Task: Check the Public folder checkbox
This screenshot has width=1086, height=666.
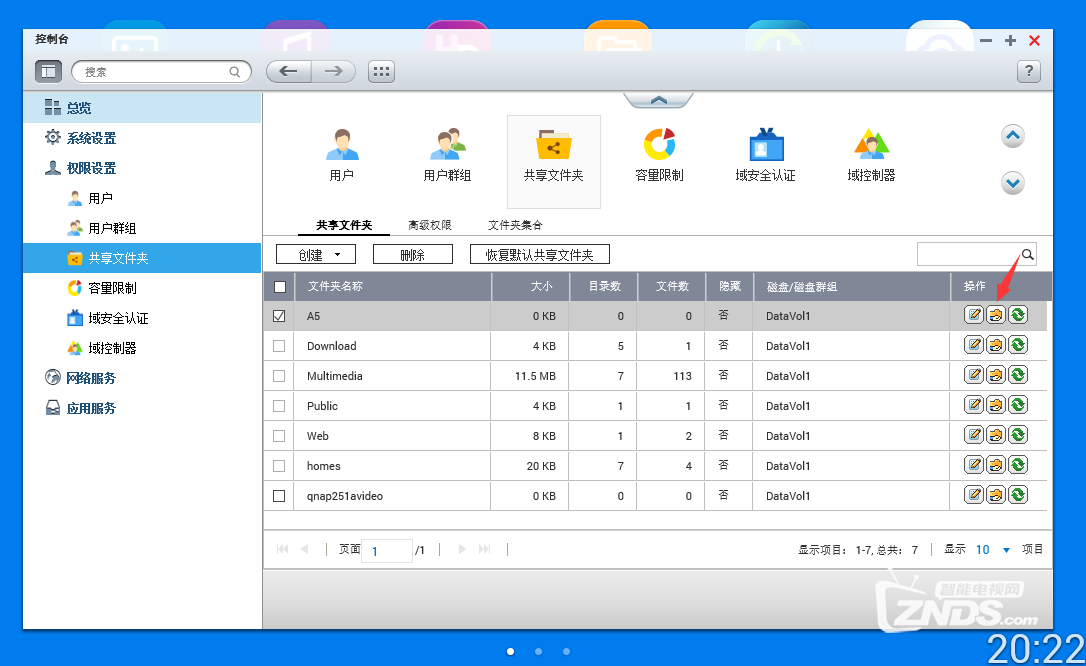Action: pyautogui.click(x=279, y=406)
